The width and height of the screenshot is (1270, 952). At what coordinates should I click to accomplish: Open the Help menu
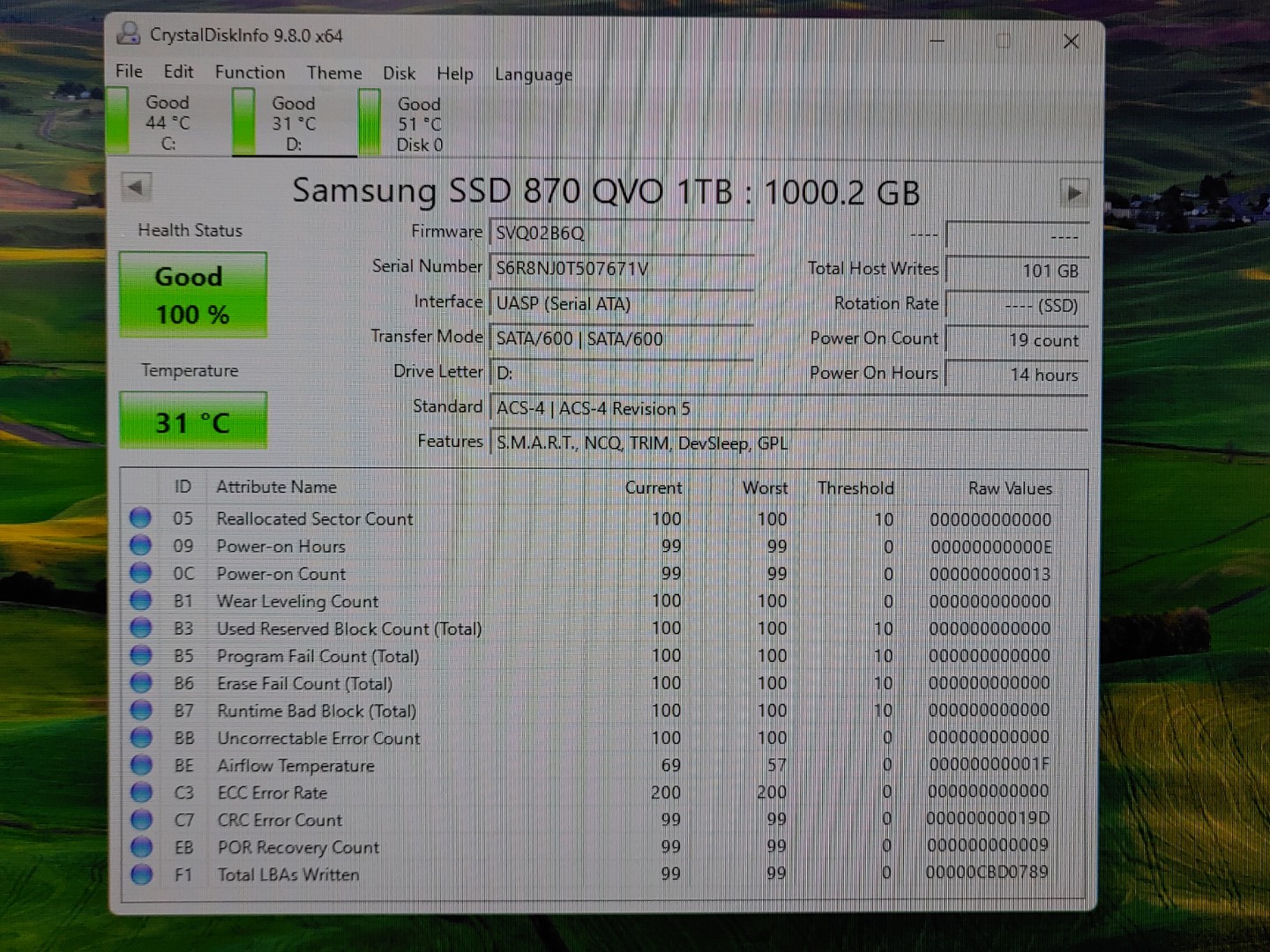(x=455, y=74)
